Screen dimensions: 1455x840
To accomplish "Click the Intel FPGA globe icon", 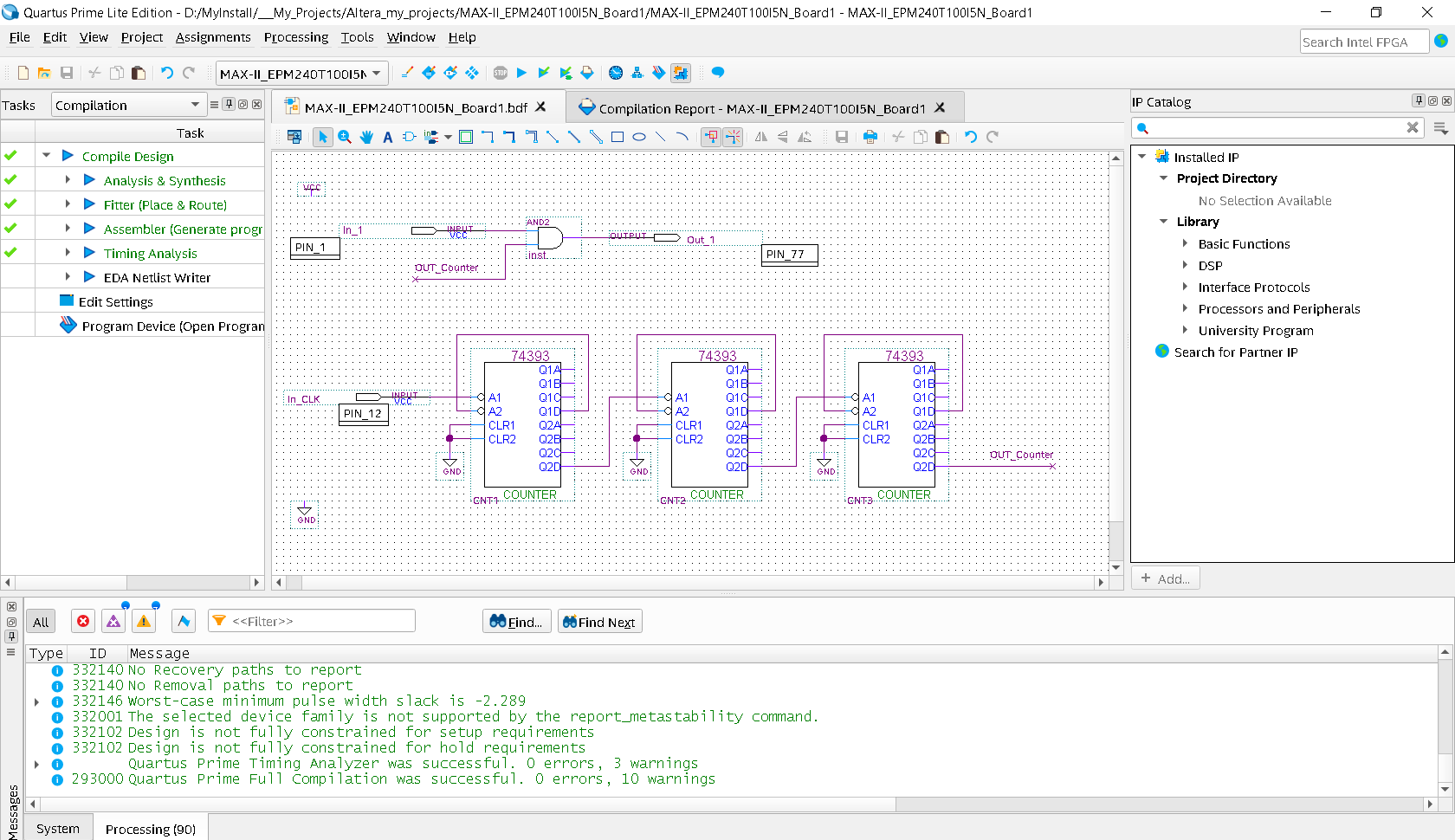I will click(x=1441, y=41).
